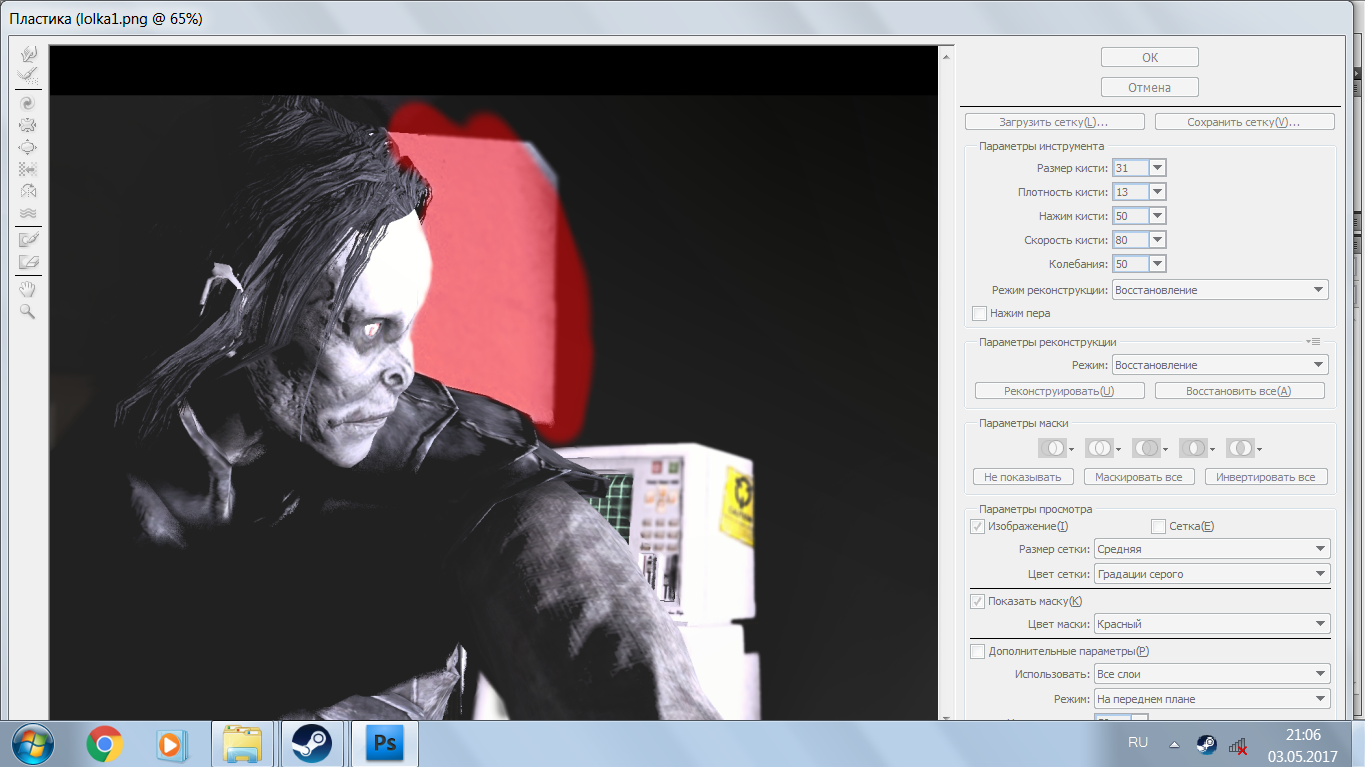The height and width of the screenshot is (767, 1365).
Task: Select the Turbulence tool
Action: click(x=28, y=212)
